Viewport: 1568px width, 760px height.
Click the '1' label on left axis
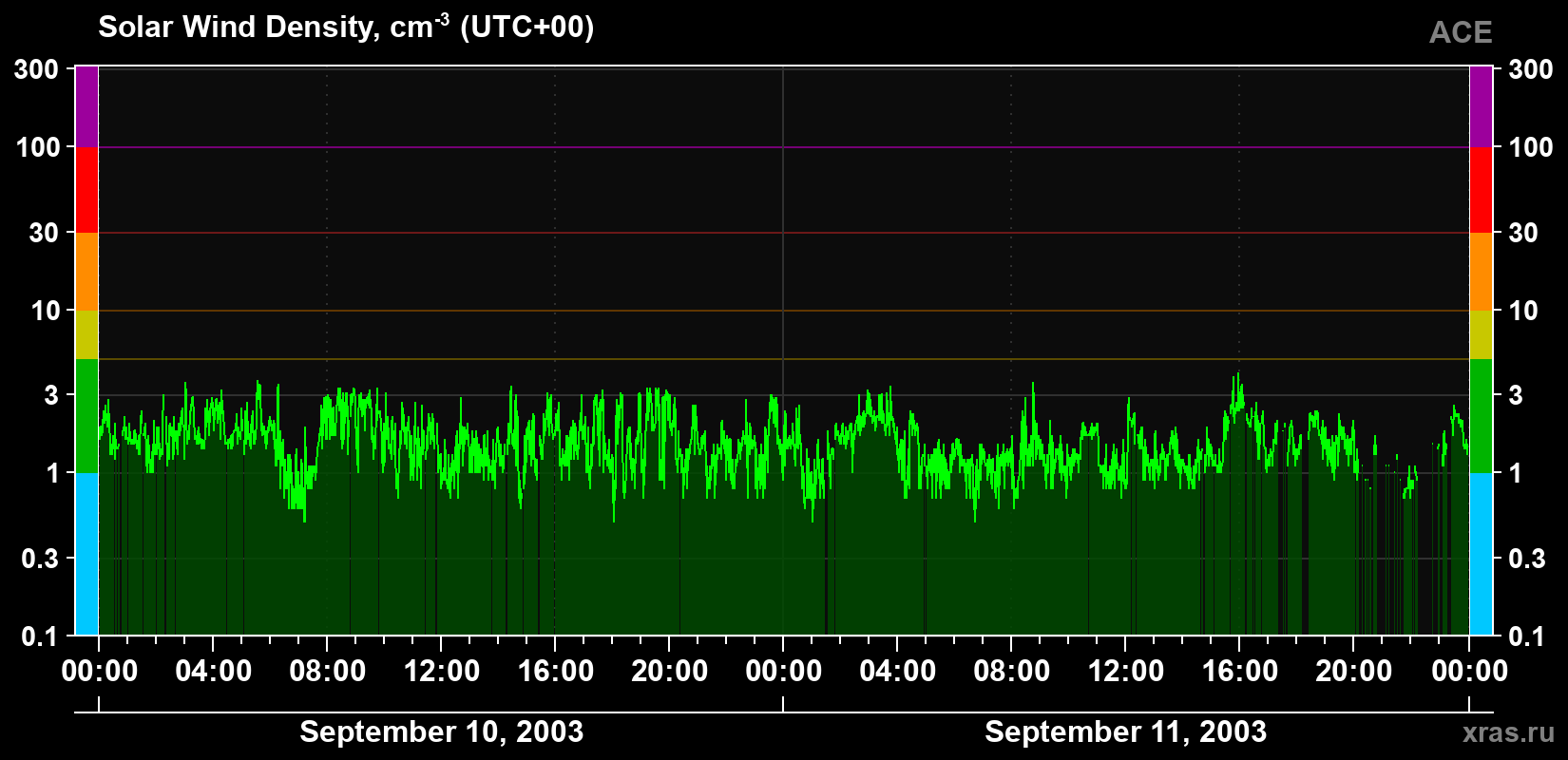52,473
